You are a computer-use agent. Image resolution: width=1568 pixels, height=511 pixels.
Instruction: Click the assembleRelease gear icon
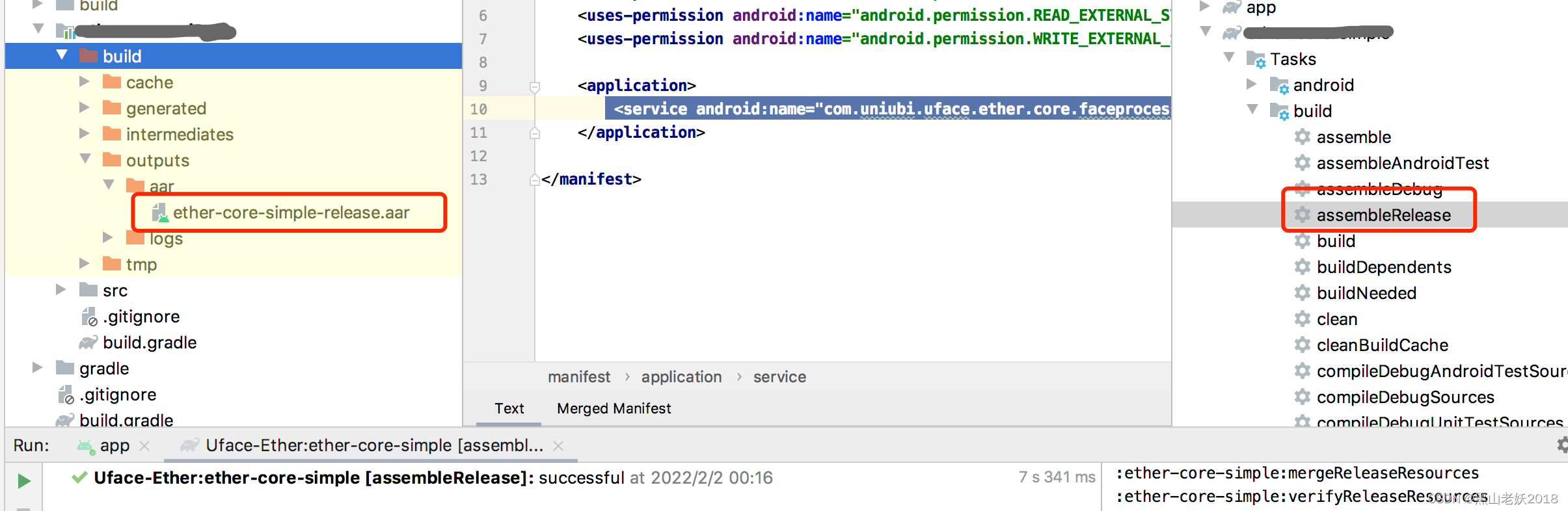tap(1302, 215)
